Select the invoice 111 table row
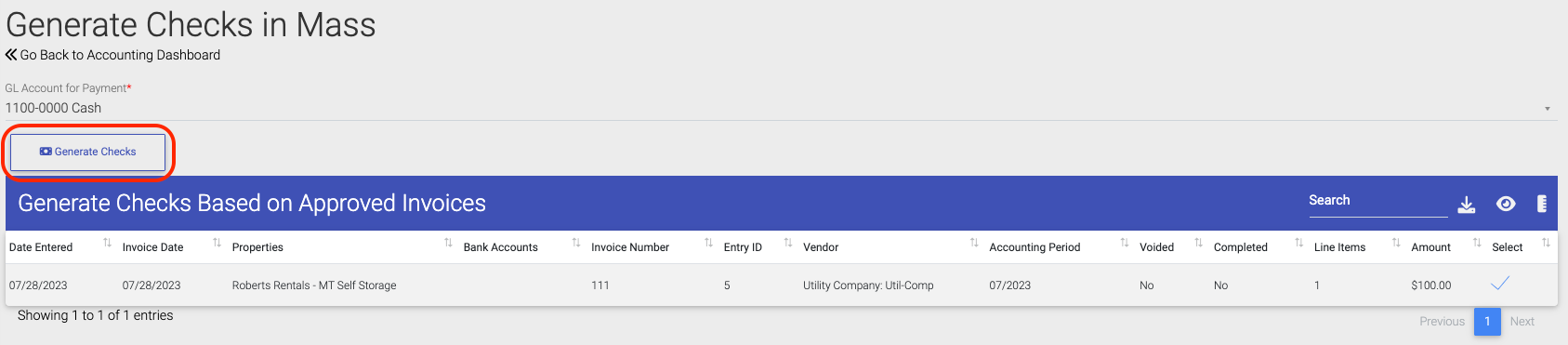1568x345 pixels. pyautogui.click(x=781, y=285)
